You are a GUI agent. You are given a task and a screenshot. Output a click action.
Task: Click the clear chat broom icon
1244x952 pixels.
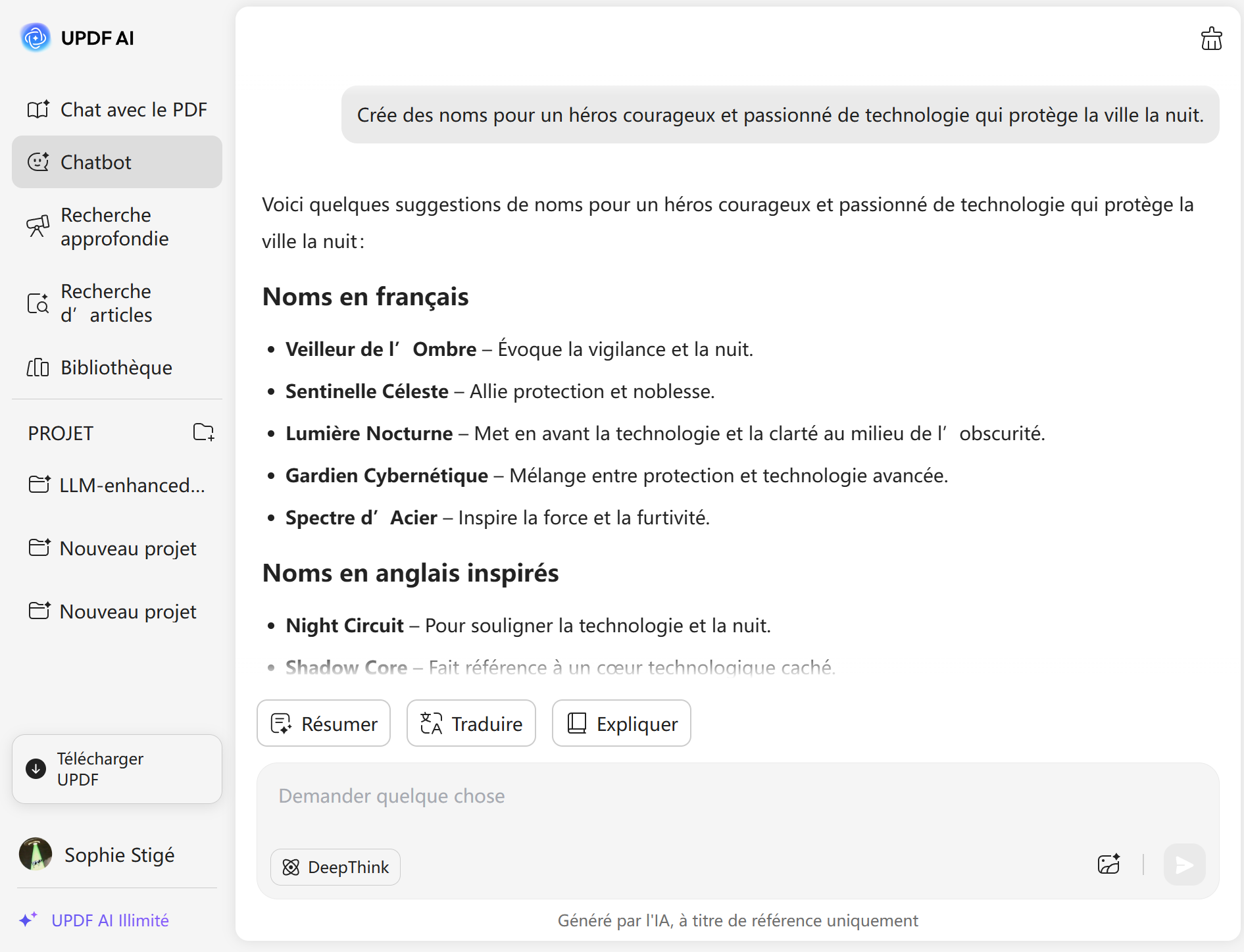[x=1211, y=39]
